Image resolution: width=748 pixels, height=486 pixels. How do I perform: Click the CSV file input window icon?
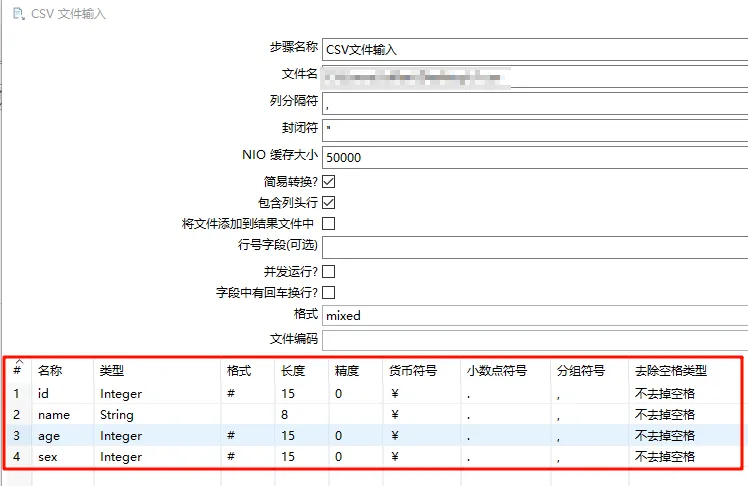pos(17,14)
